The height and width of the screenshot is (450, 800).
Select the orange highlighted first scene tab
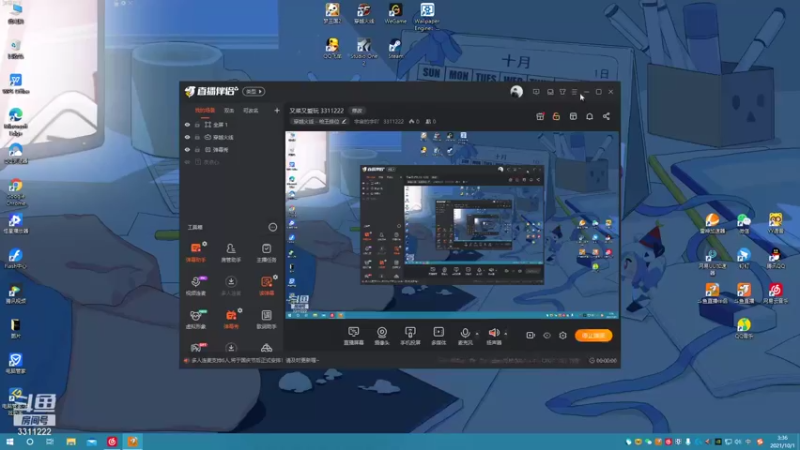(205, 110)
